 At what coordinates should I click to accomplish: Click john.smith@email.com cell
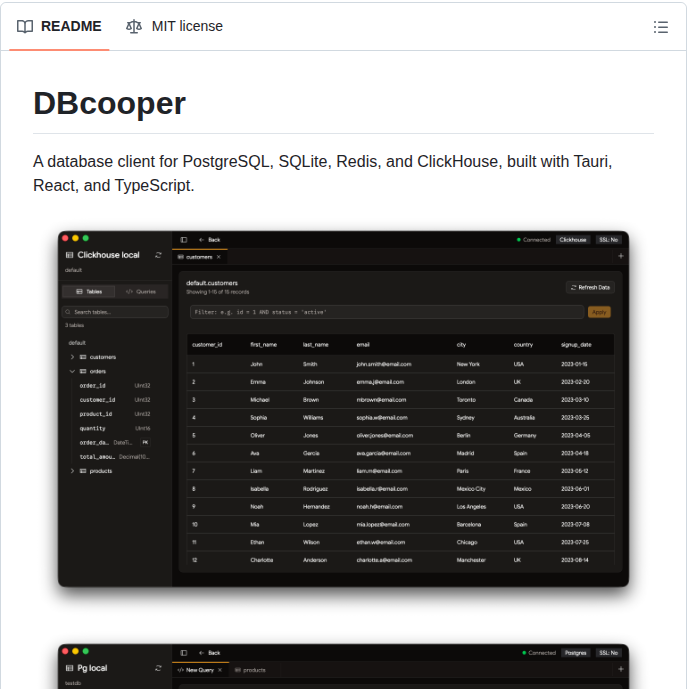(x=384, y=364)
